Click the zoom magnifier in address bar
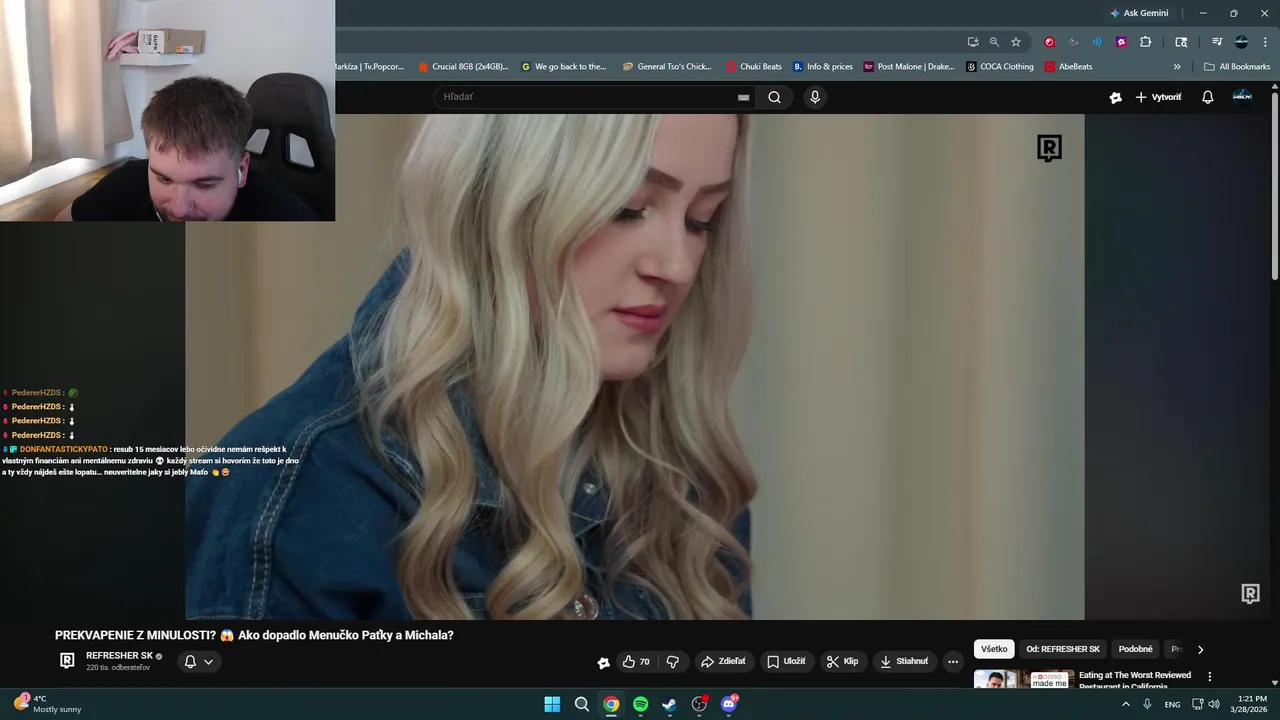The height and width of the screenshot is (720, 1280). pyautogui.click(x=994, y=42)
